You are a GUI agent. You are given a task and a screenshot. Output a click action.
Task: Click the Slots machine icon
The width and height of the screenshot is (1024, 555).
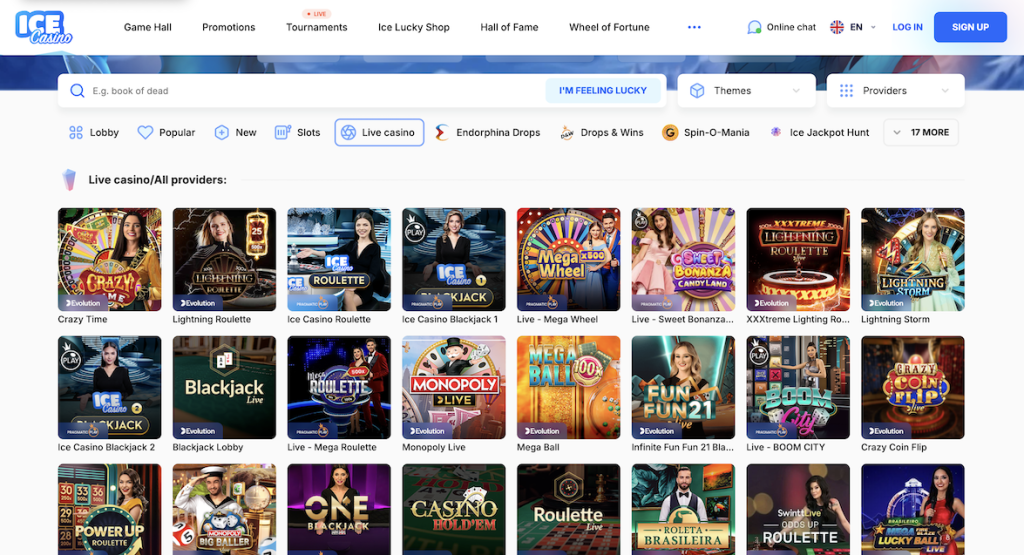pos(283,133)
